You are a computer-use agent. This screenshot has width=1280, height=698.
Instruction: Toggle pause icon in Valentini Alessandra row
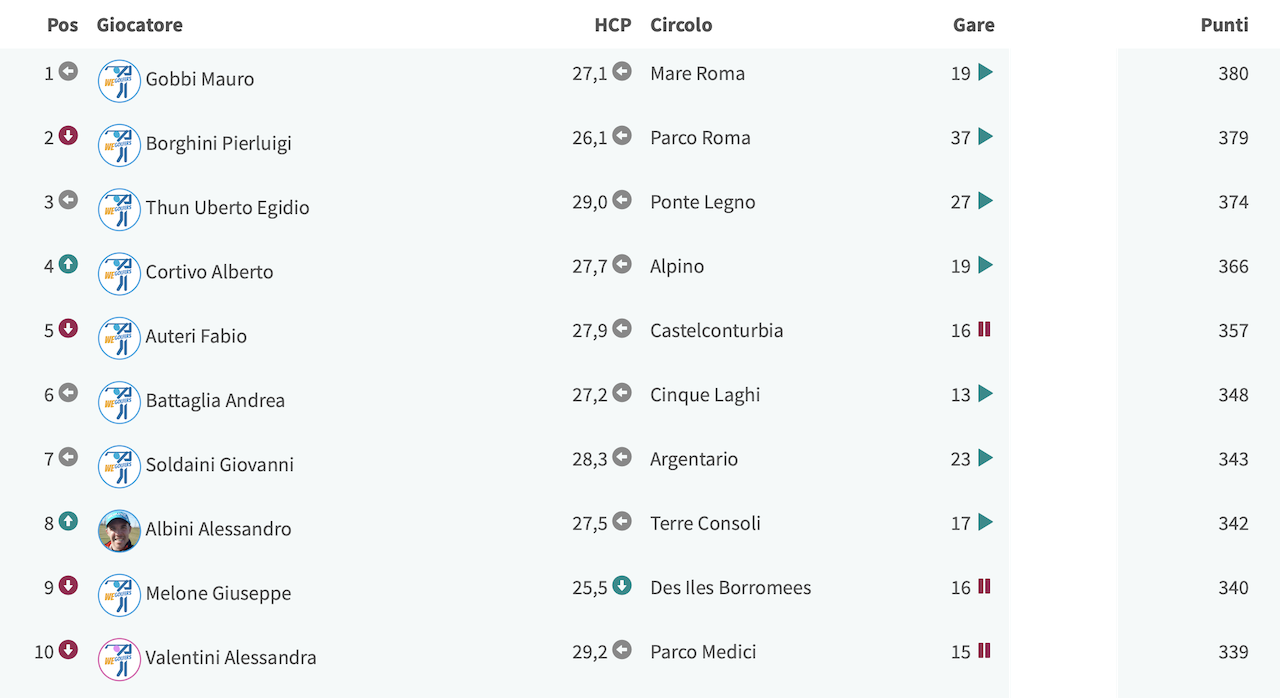(x=984, y=651)
